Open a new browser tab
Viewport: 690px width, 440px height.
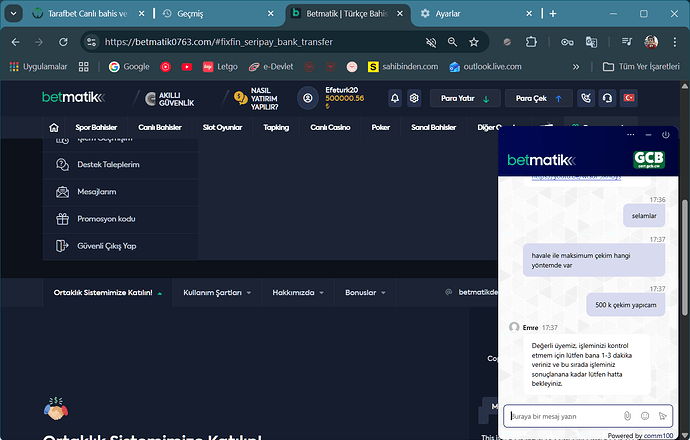[553, 14]
